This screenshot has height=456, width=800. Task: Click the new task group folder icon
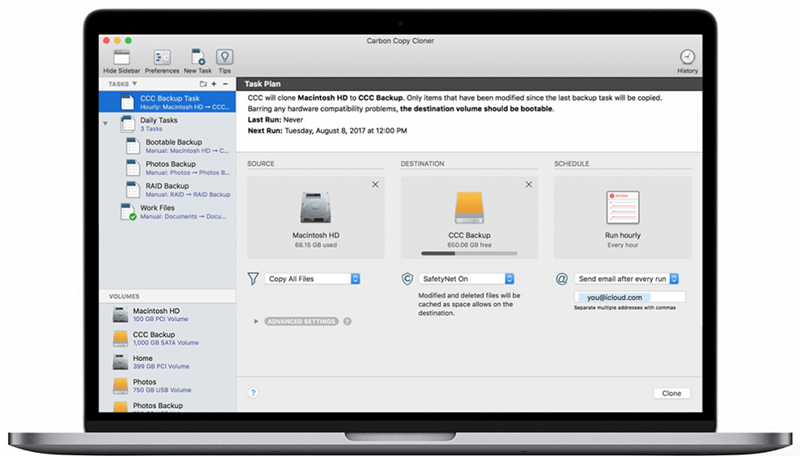click(203, 84)
